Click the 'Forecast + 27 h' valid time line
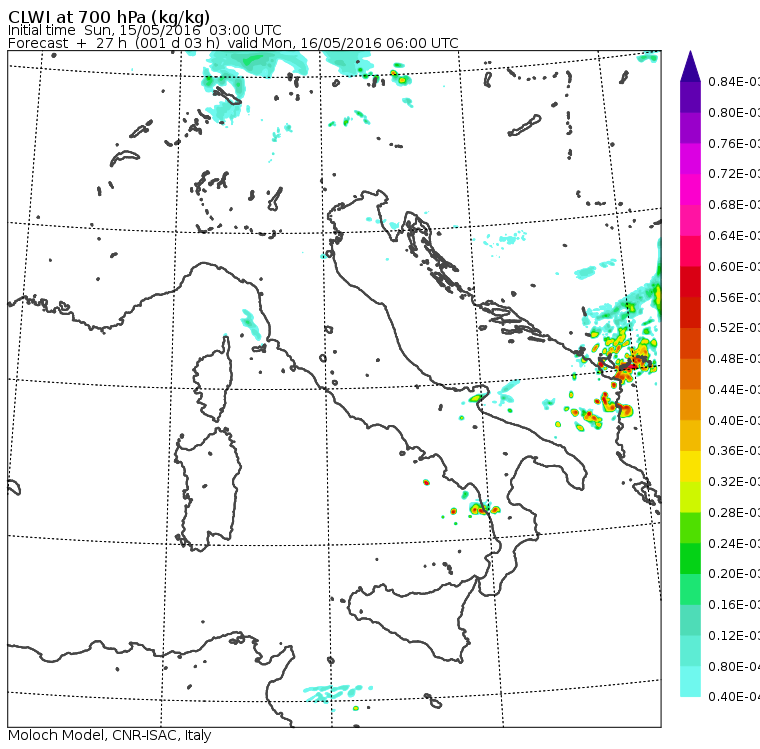 click(233, 43)
